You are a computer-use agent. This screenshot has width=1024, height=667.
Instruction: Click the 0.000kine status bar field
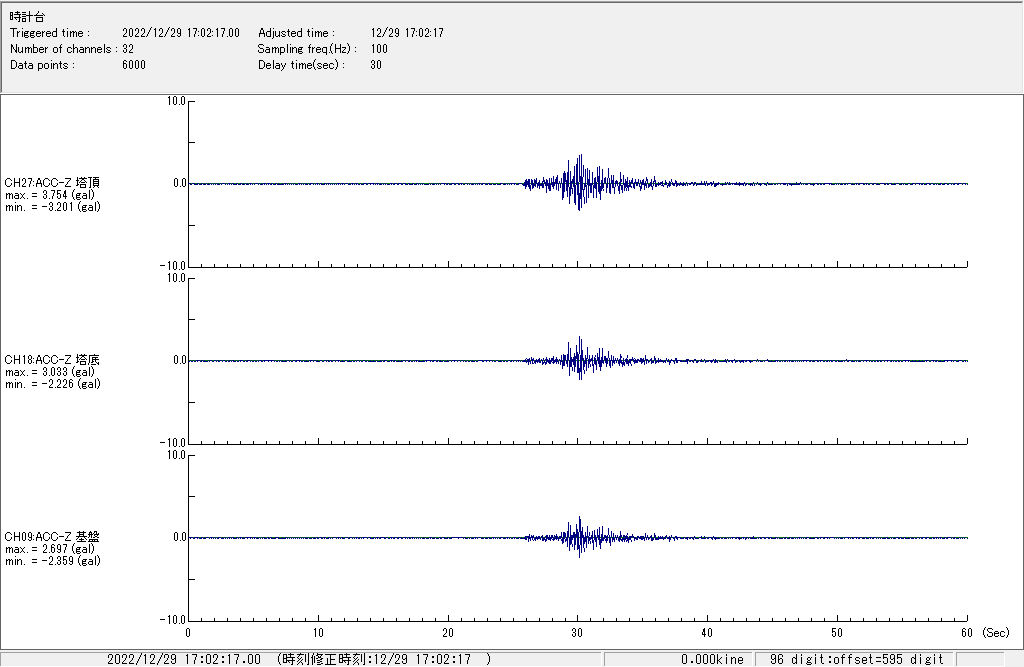click(x=712, y=659)
